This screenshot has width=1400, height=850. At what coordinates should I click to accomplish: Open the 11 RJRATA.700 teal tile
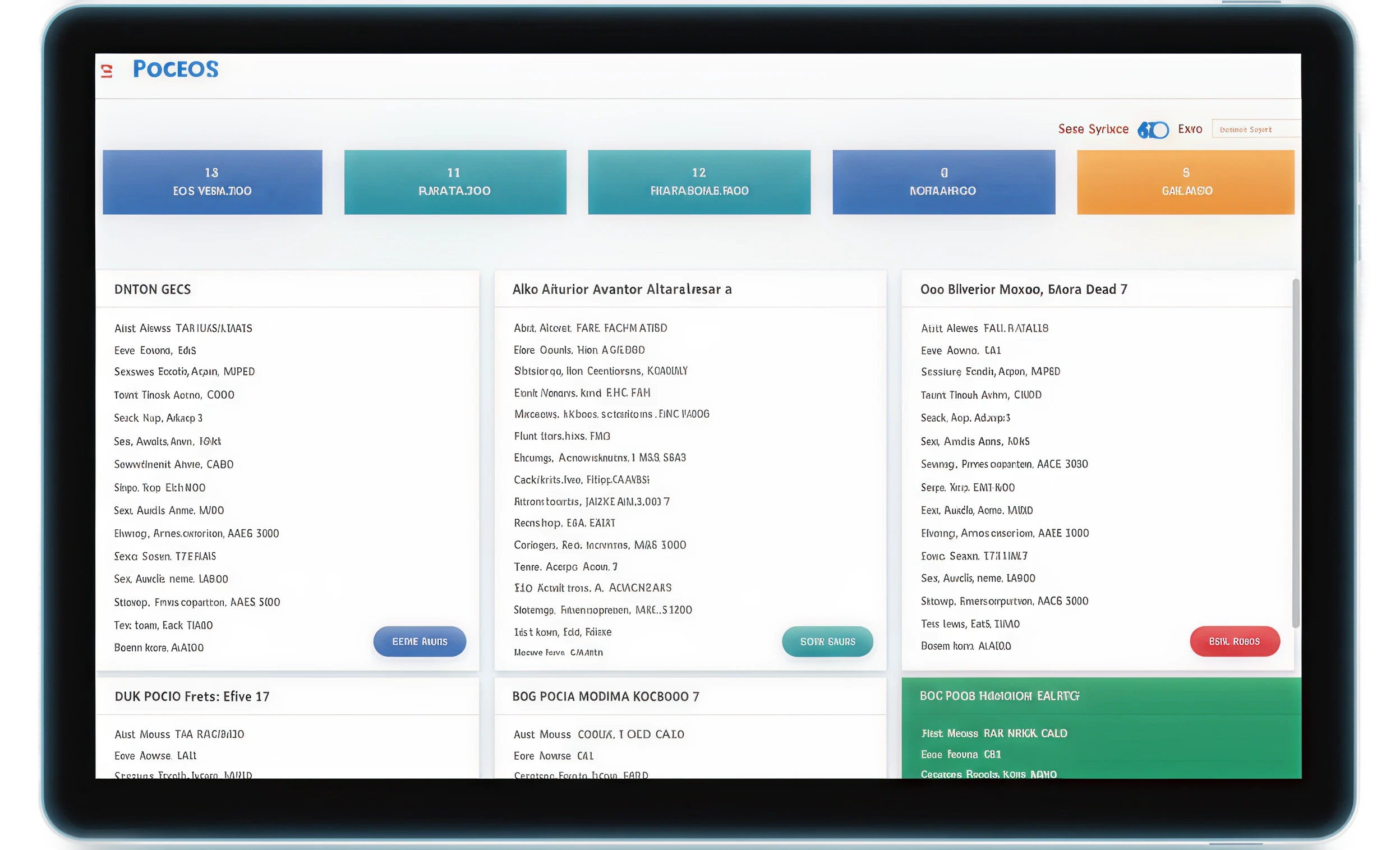[454, 182]
